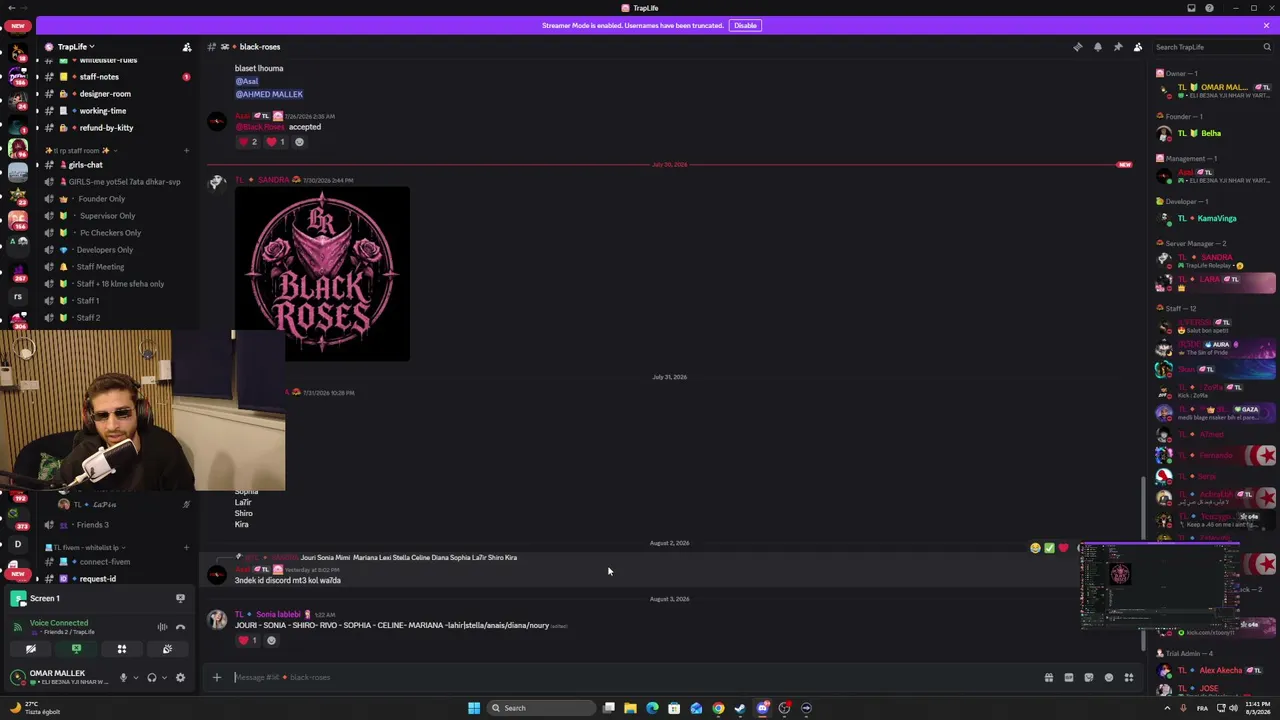Open the attachment plus menu in message bar
This screenshot has height=720, width=1280.
click(216, 677)
